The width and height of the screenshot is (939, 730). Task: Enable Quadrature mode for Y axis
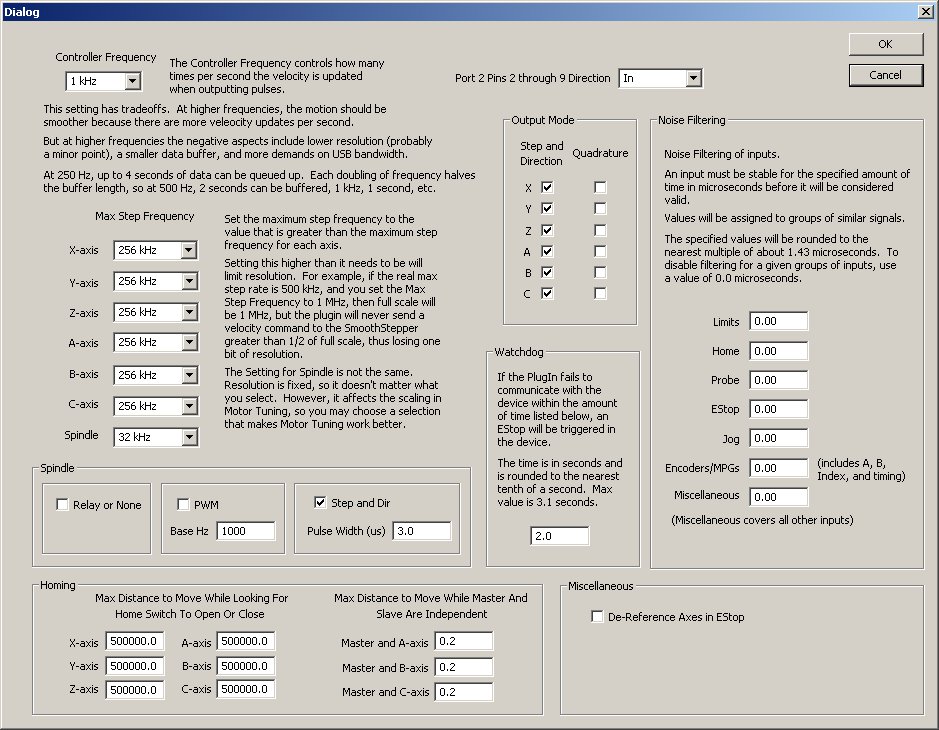pos(600,208)
